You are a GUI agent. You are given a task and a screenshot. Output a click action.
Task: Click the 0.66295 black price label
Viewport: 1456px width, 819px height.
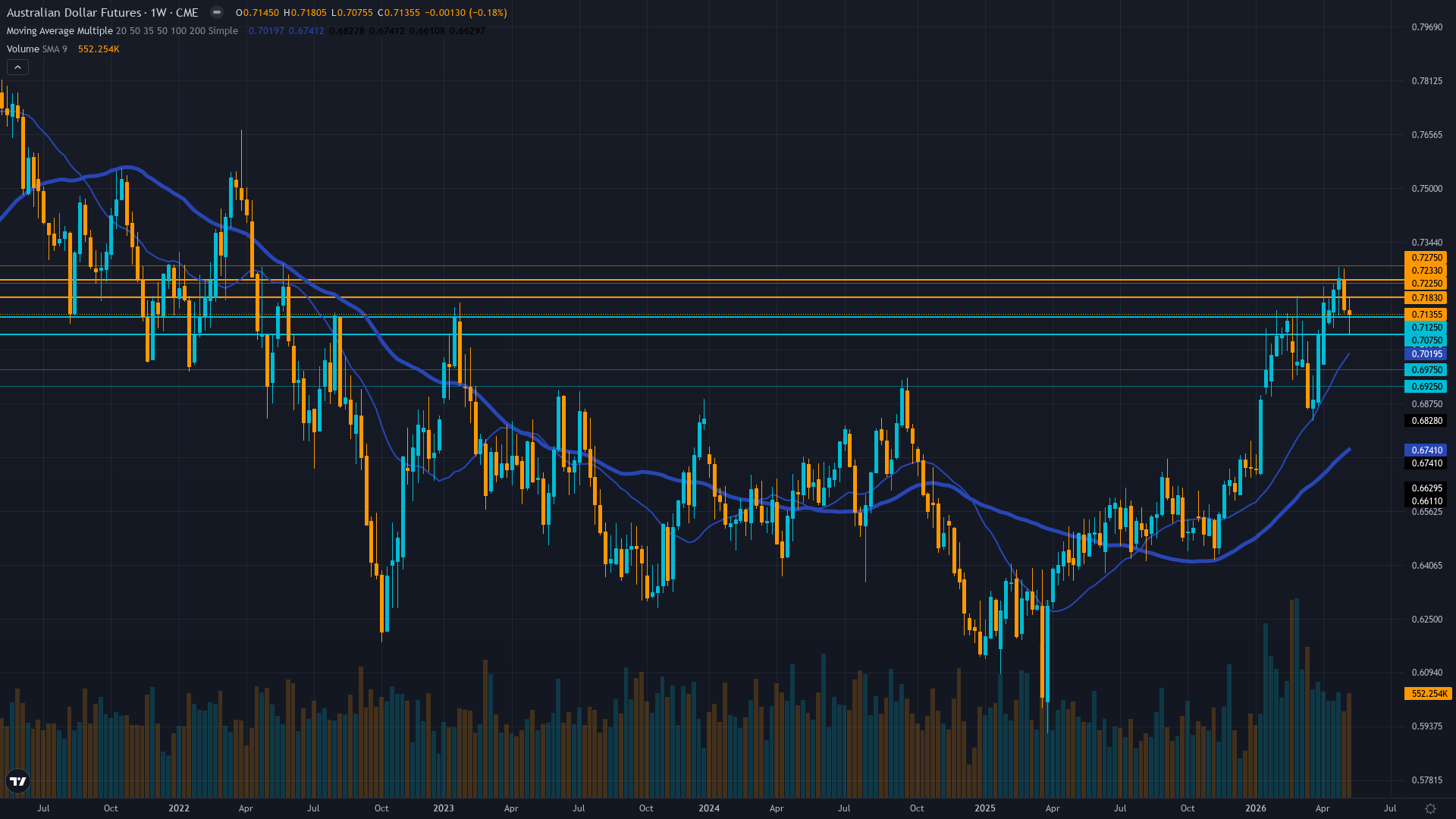coord(1426,488)
